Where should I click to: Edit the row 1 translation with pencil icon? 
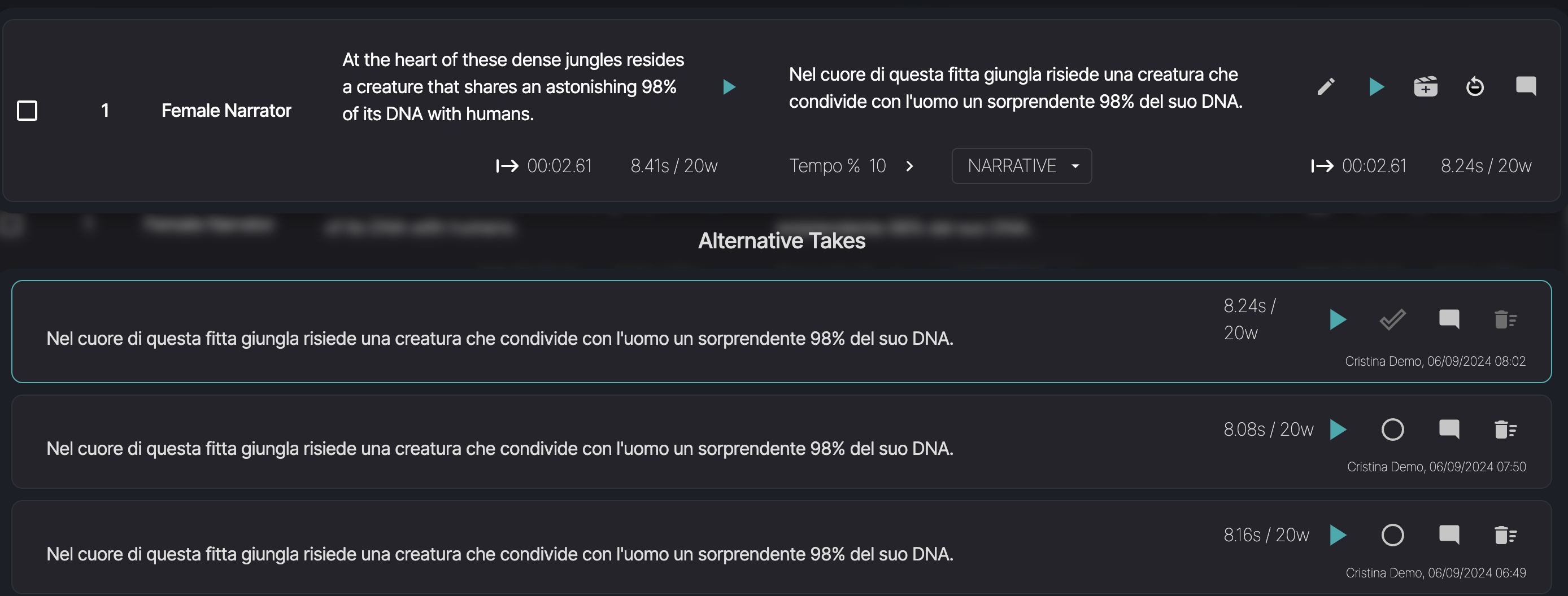tap(1326, 86)
